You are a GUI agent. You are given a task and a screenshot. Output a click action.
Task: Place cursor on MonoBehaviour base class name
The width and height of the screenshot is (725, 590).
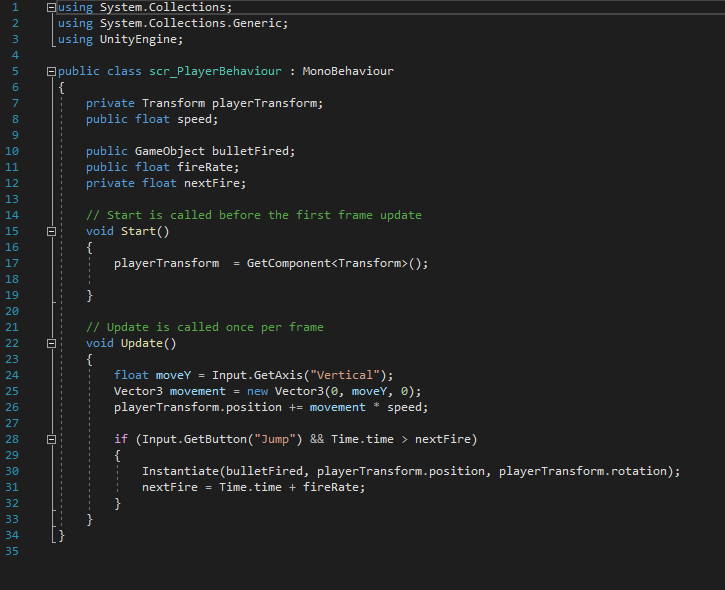[348, 71]
